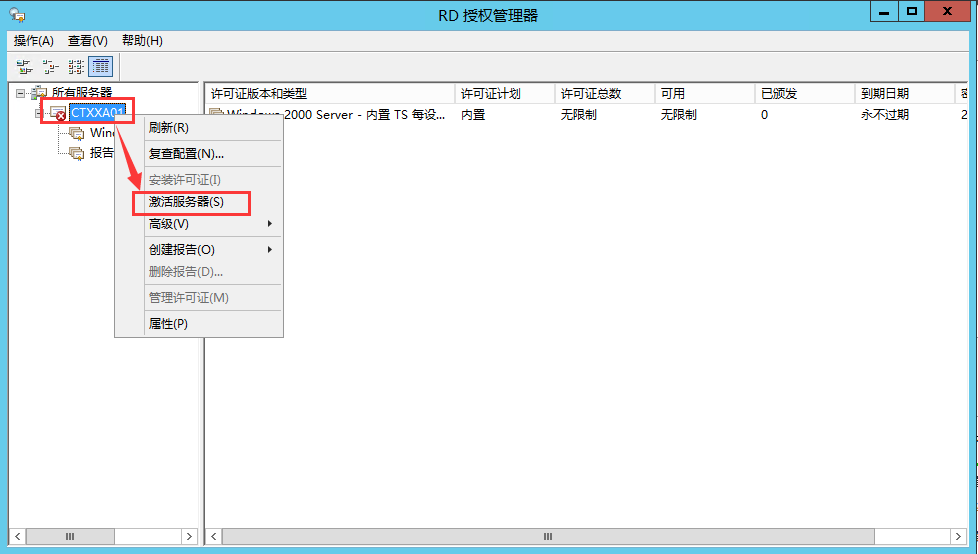Click the RD Licensing Manager title bar icon

17,14
